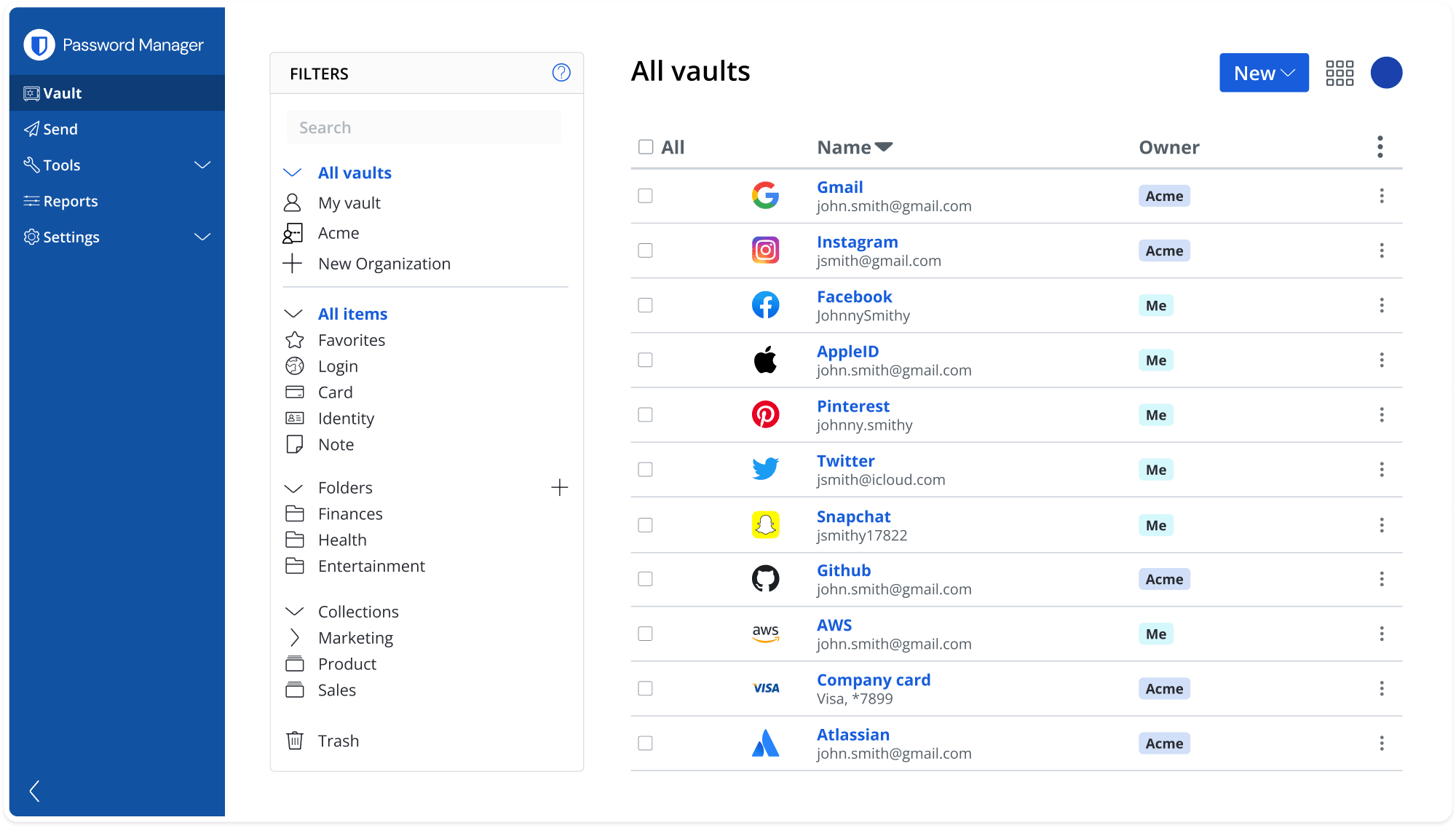Toggle the All items checkbox
The height and width of the screenshot is (828, 1456).
pos(645,146)
